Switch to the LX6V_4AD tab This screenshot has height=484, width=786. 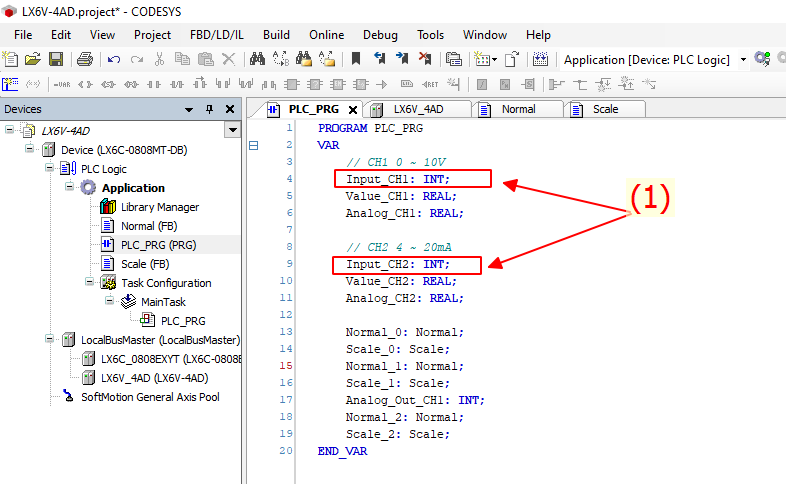point(417,109)
